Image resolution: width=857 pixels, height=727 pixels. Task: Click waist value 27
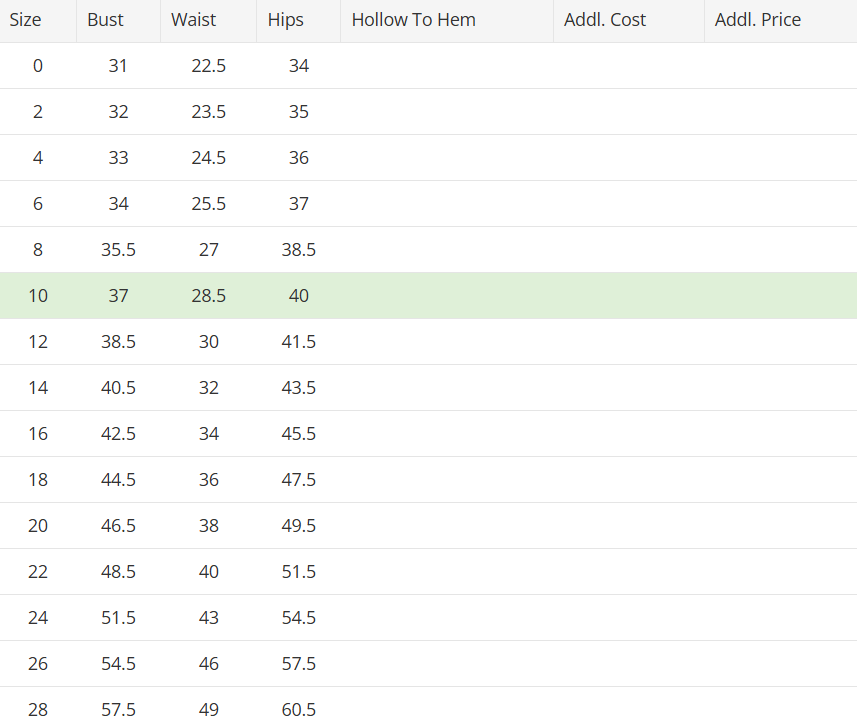pos(208,249)
